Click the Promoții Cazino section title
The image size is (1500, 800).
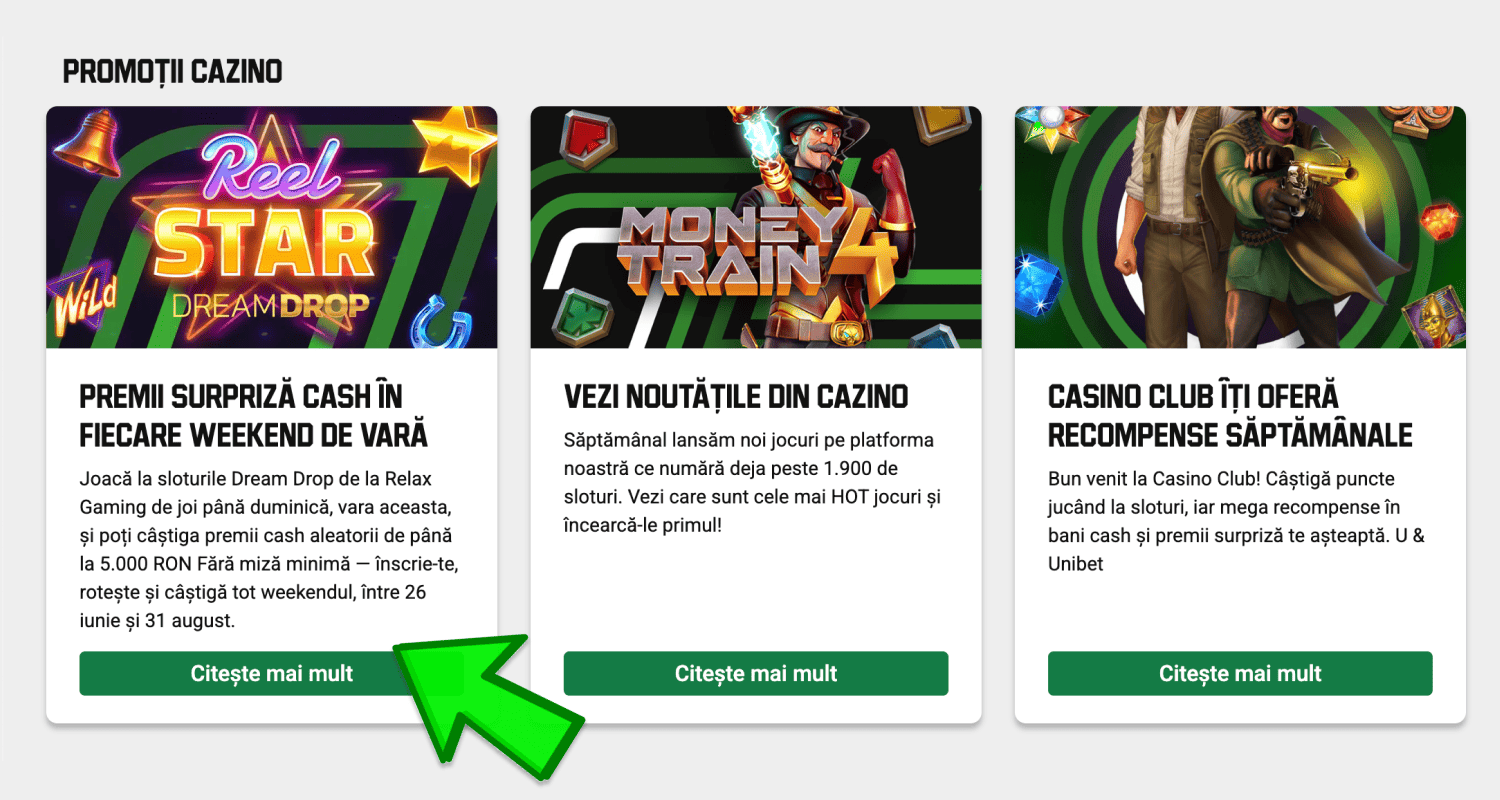coord(172,72)
